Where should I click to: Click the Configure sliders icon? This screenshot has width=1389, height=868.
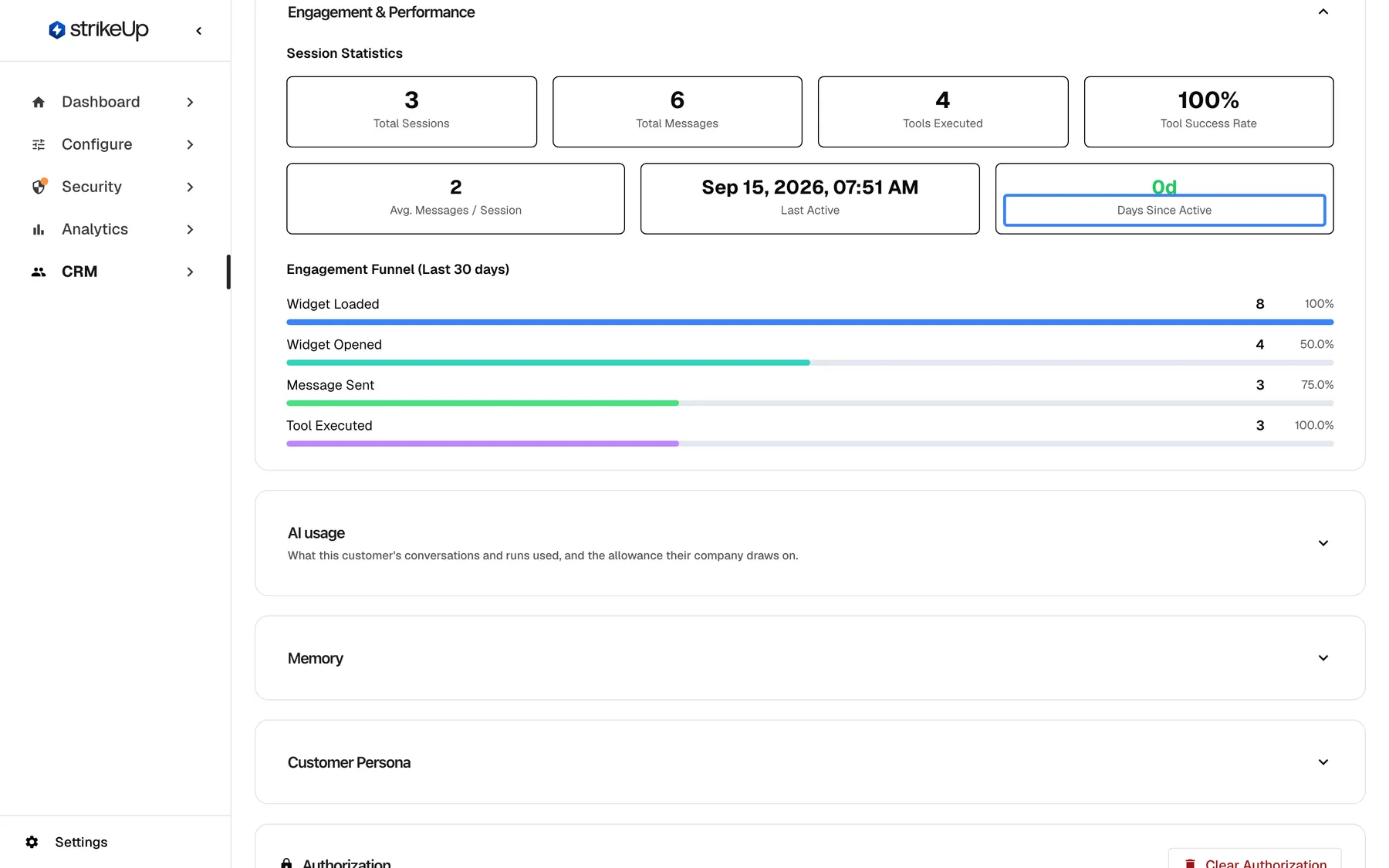click(39, 144)
